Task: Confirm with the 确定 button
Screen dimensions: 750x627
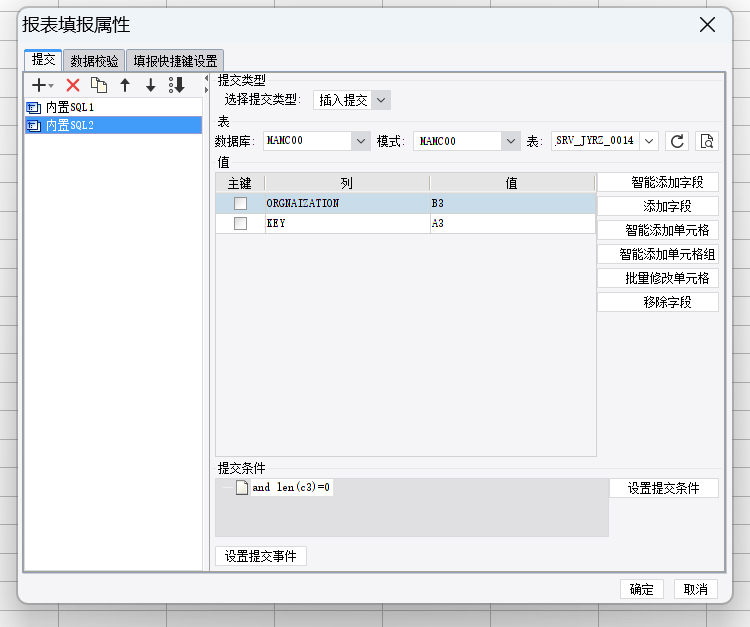Action: 641,589
